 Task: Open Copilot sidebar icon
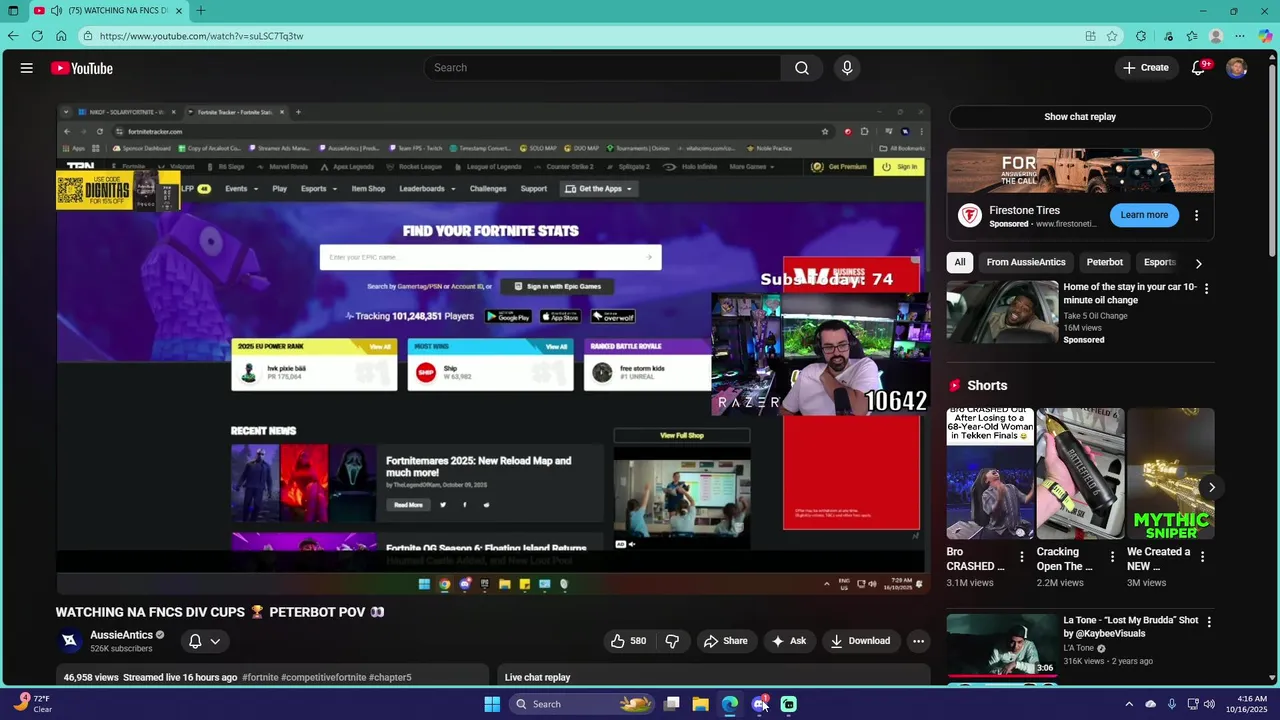(x=1265, y=36)
